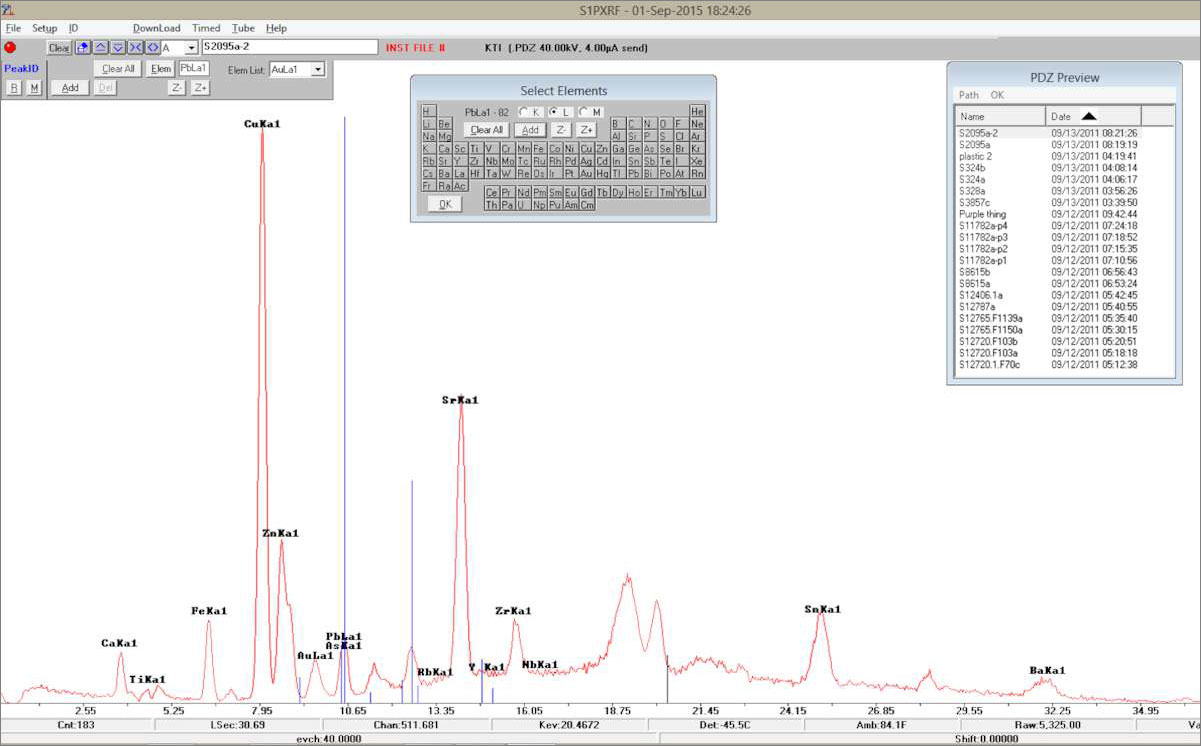Toggle element Ba in periodic table
Viewport: 1201px width, 746px height.
tap(444, 173)
